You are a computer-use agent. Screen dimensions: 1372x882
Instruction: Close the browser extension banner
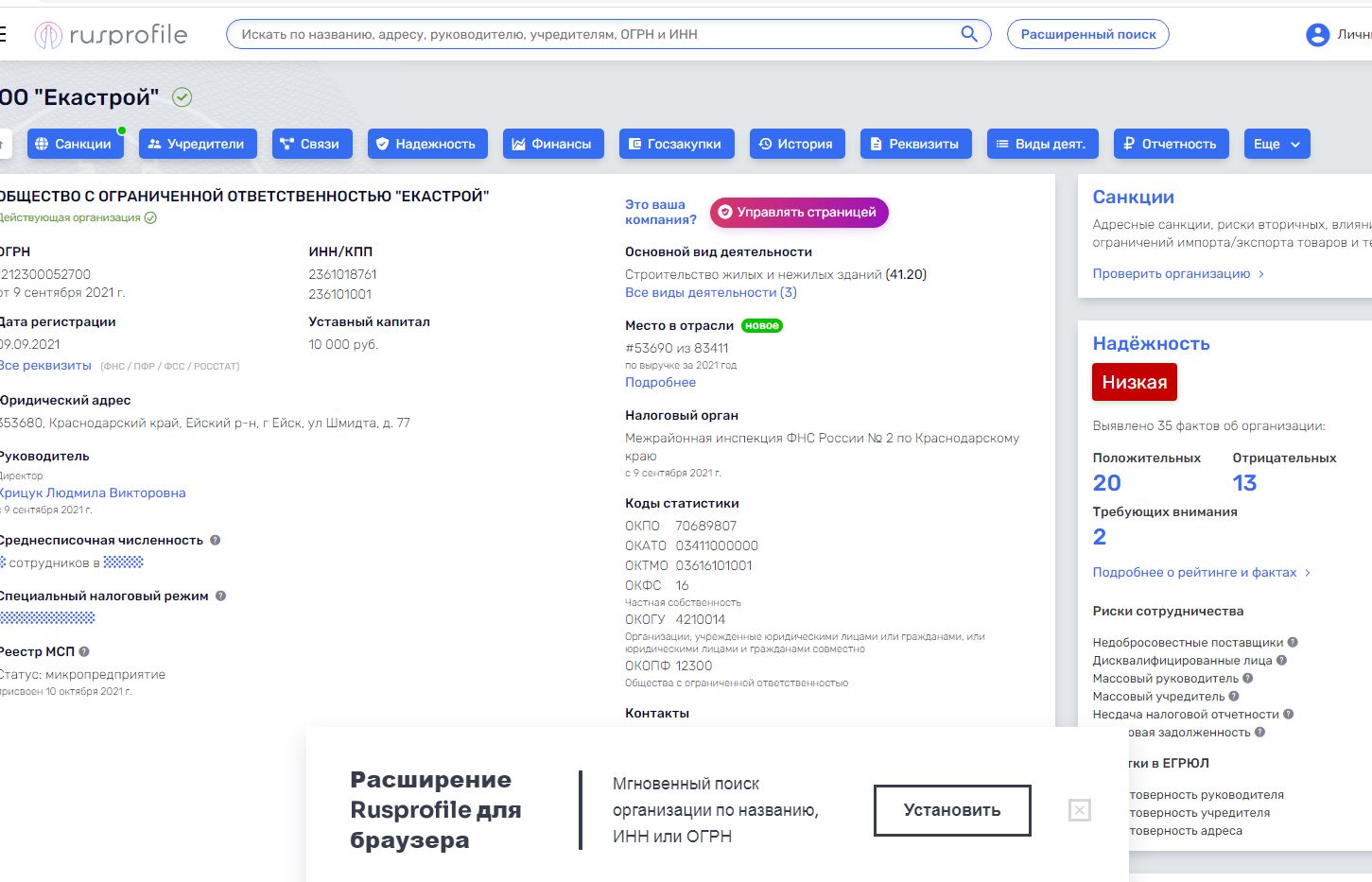1080,810
